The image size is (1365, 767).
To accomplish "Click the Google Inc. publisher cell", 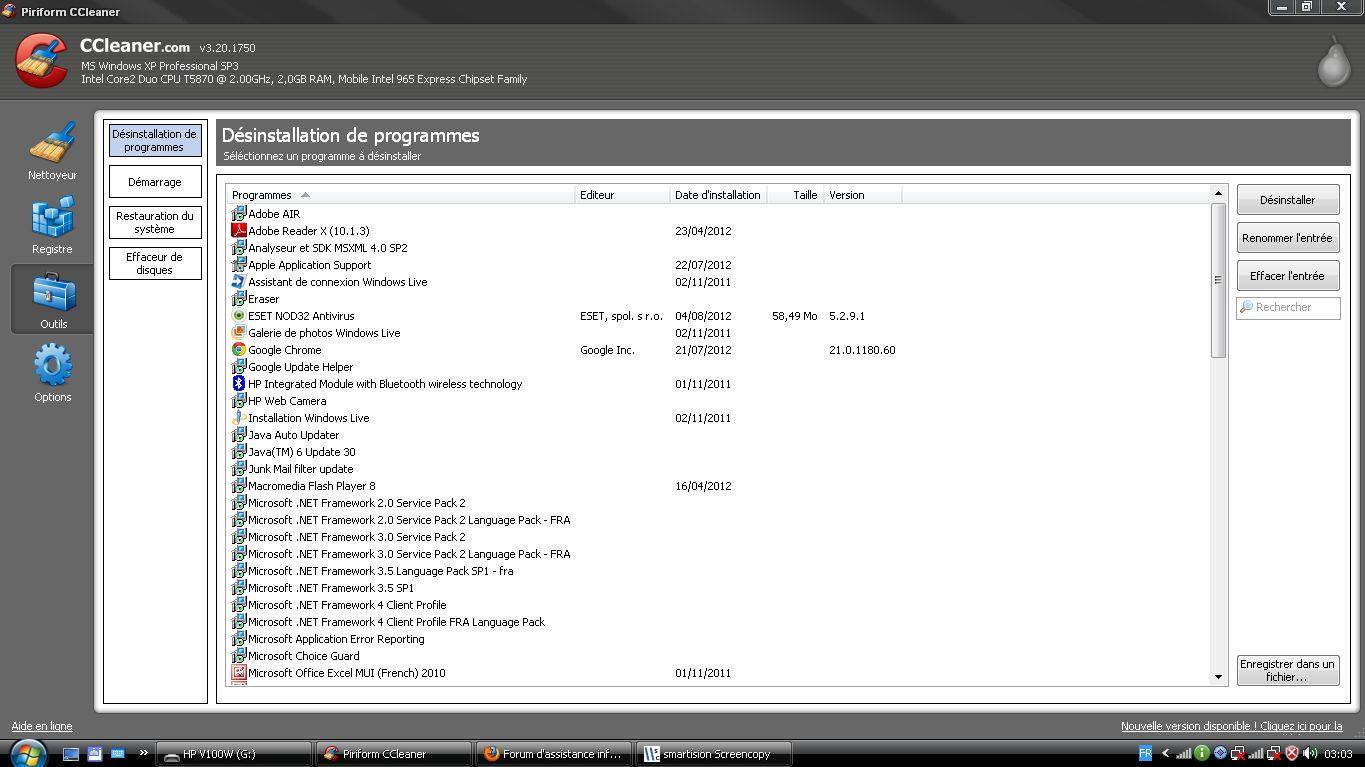I will [x=607, y=350].
